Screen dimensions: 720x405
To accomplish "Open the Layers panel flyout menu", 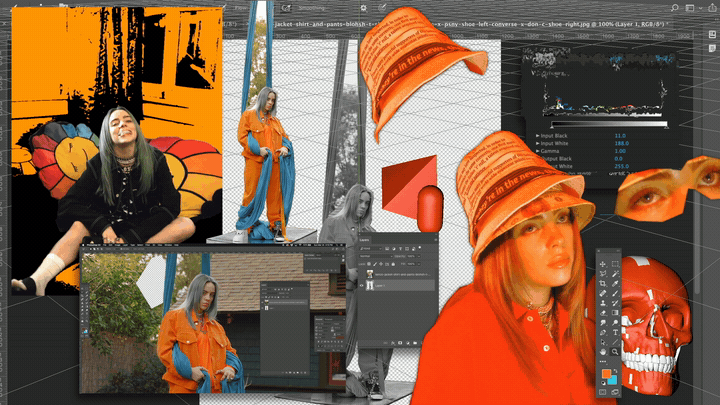I will 436,240.
